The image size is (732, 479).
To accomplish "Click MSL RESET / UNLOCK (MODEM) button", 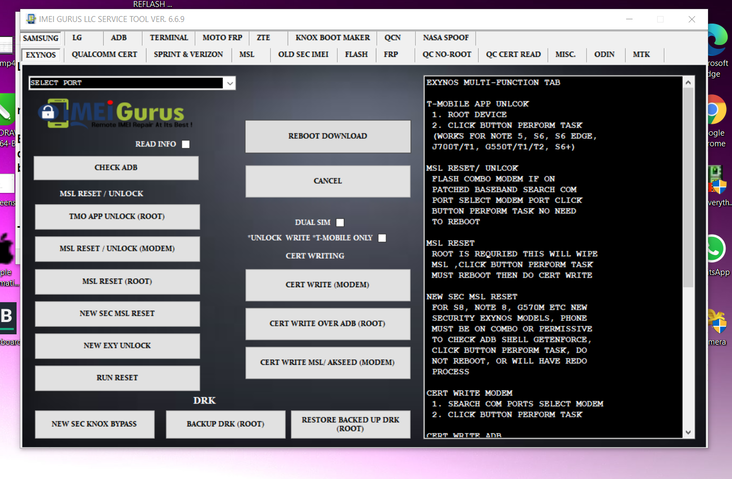I will [117, 249].
